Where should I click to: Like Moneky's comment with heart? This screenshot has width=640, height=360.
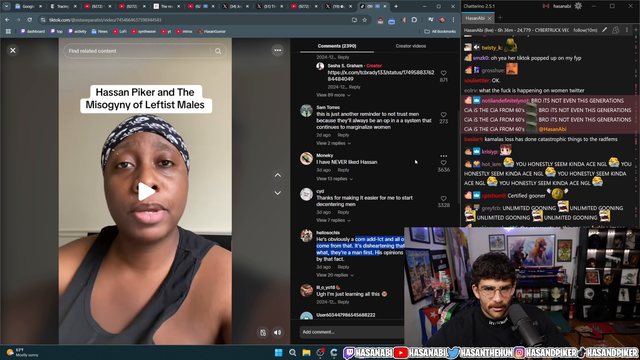tap(444, 163)
